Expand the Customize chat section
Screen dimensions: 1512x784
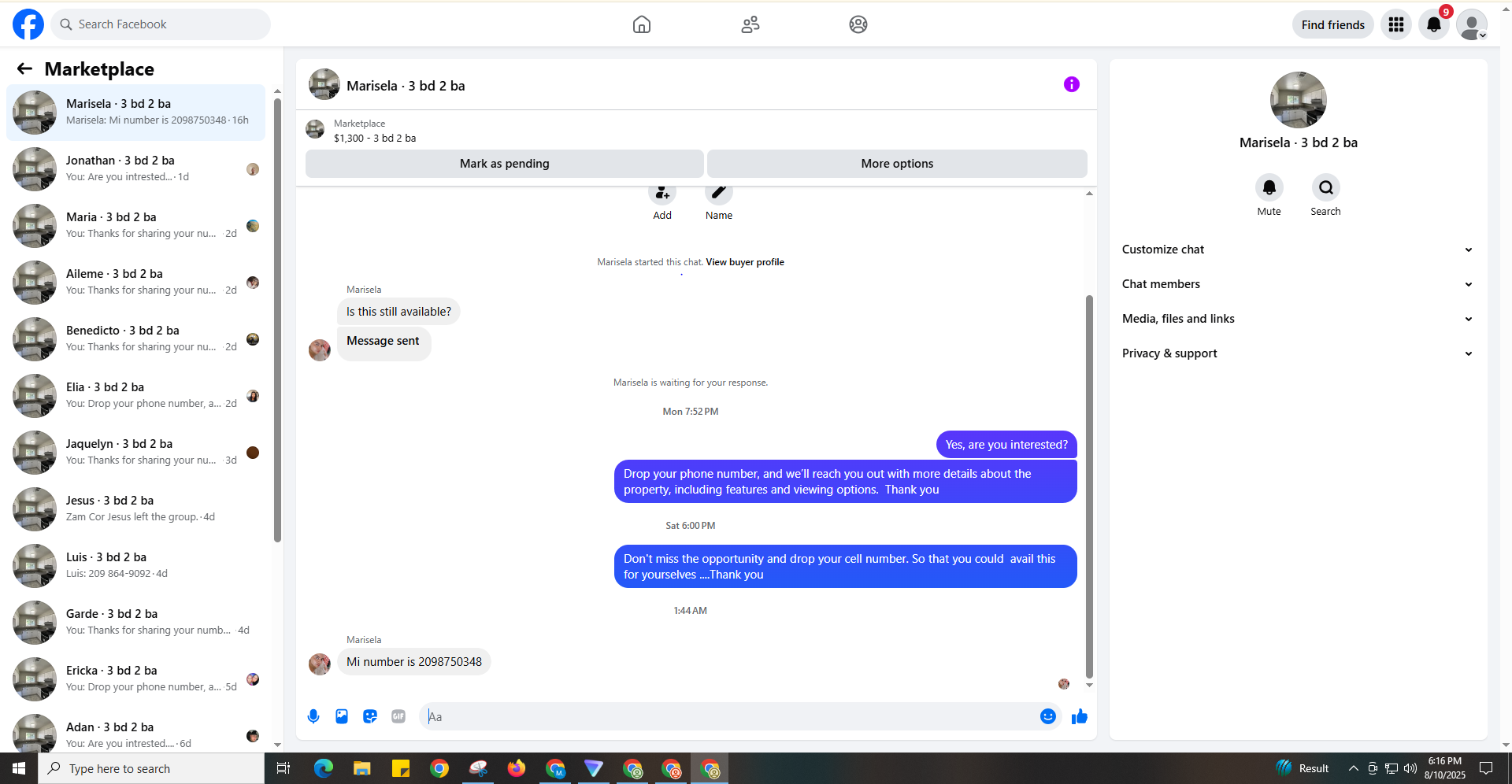click(1298, 250)
